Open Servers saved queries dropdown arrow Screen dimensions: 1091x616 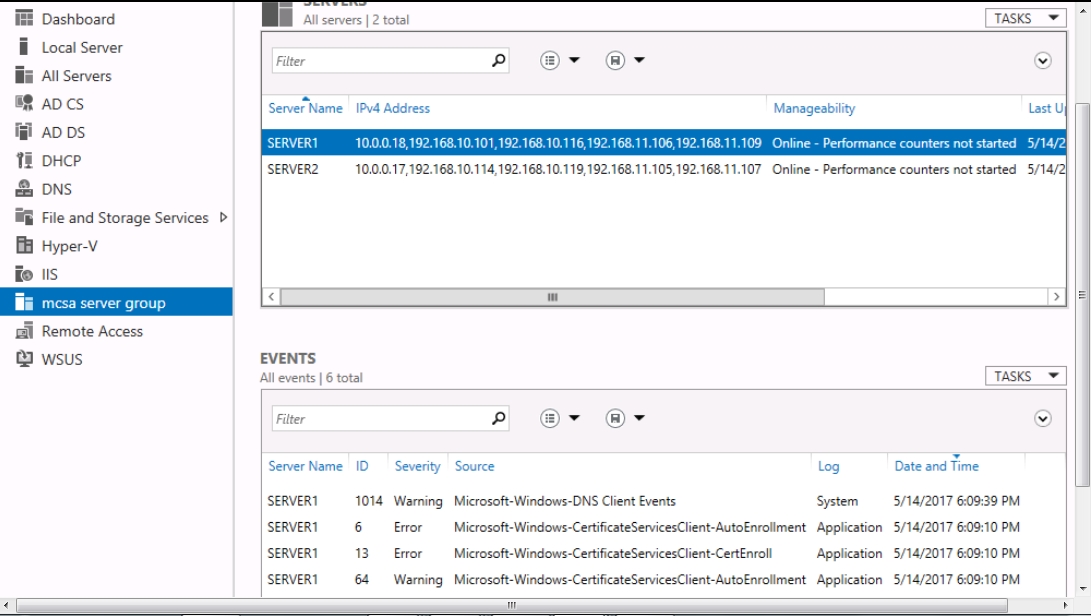point(639,61)
